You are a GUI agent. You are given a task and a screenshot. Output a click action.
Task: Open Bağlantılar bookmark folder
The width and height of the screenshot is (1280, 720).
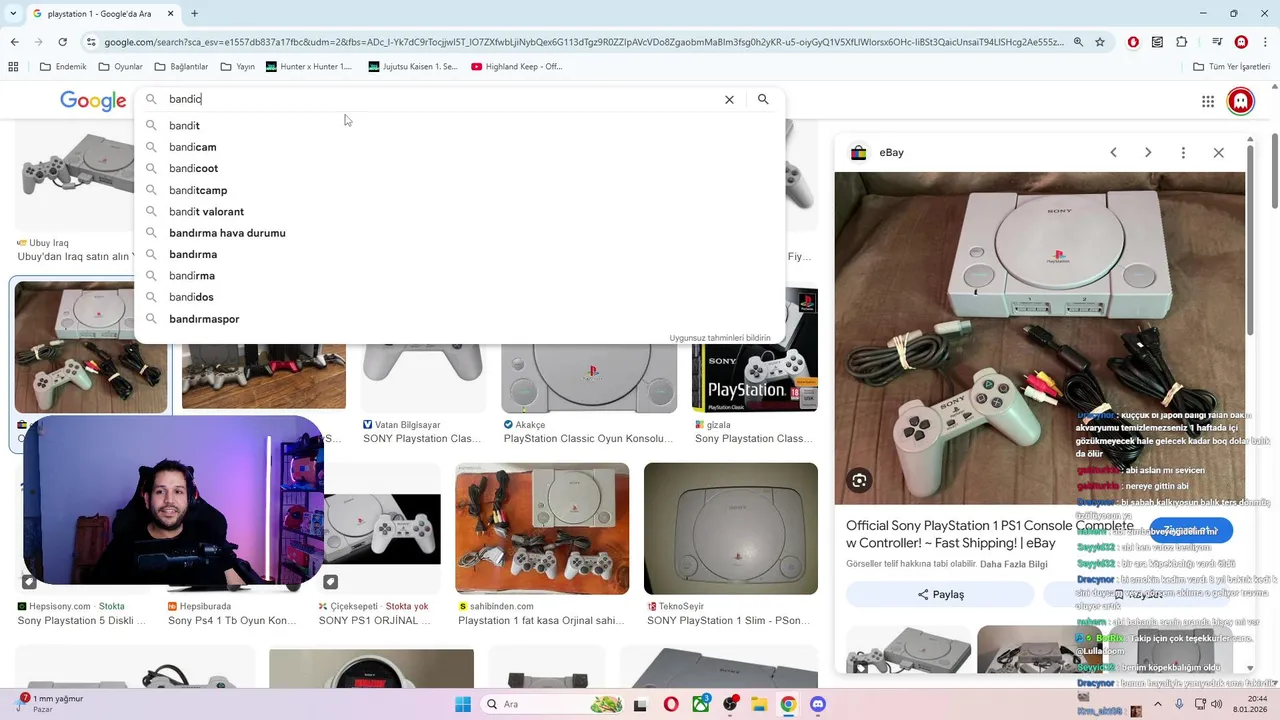[x=181, y=67]
